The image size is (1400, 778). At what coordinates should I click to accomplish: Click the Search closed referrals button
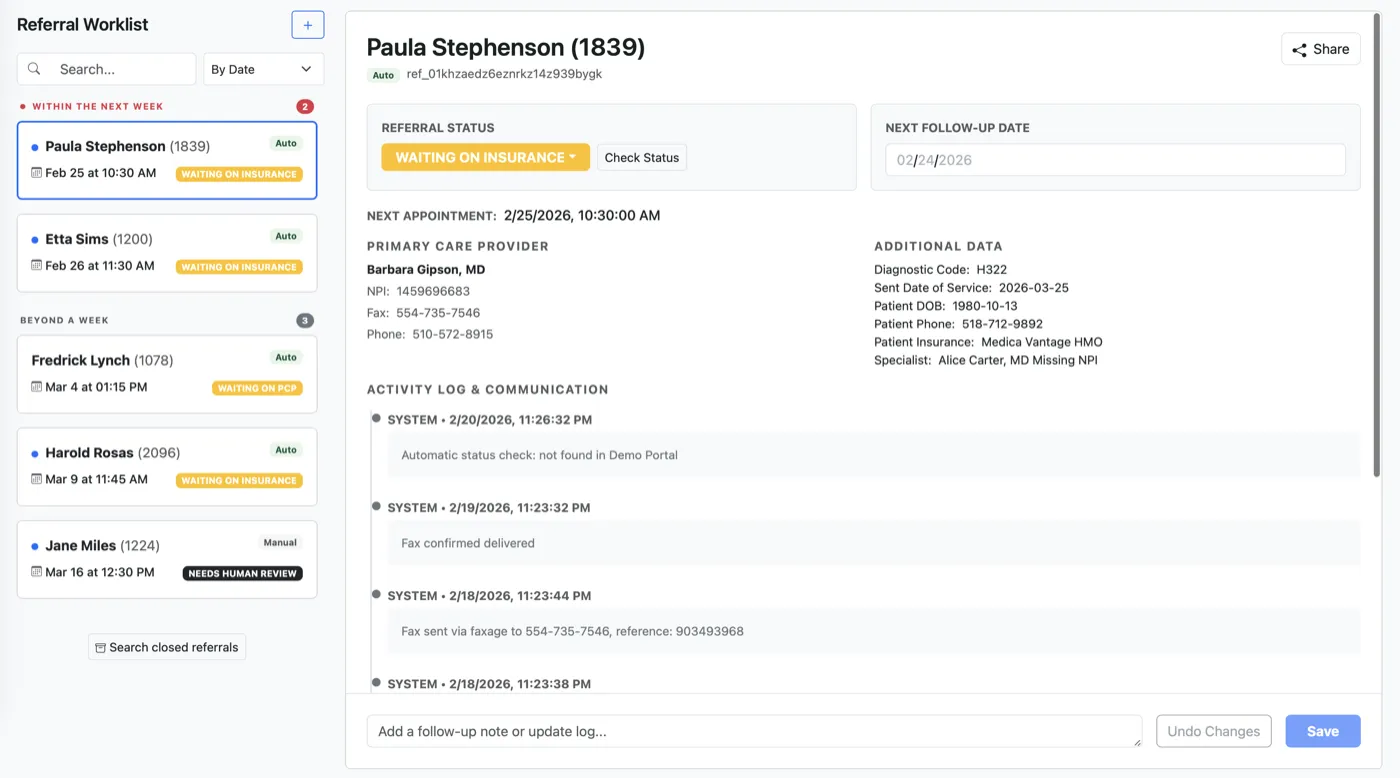pos(166,647)
